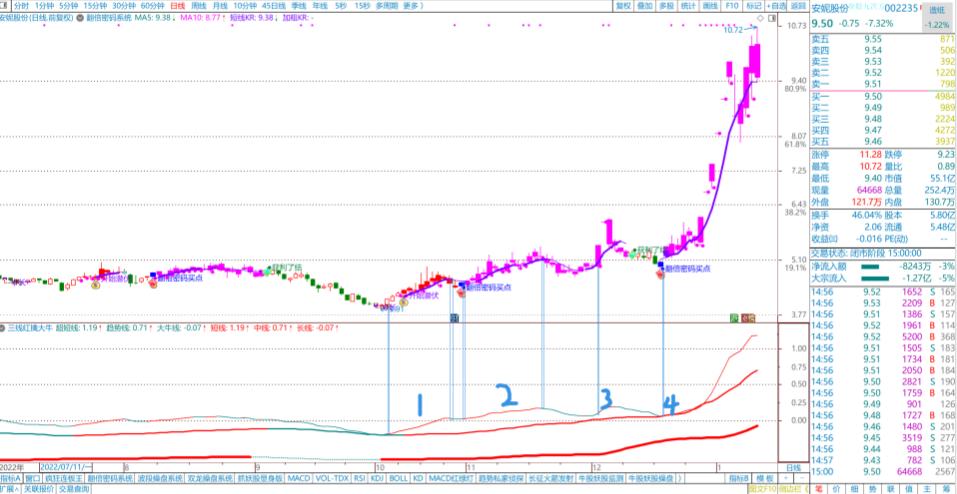Viewport: 957px width, 494px height.
Task: Expand the 扩展 panel at bottom-left
Action: tap(10, 489)
